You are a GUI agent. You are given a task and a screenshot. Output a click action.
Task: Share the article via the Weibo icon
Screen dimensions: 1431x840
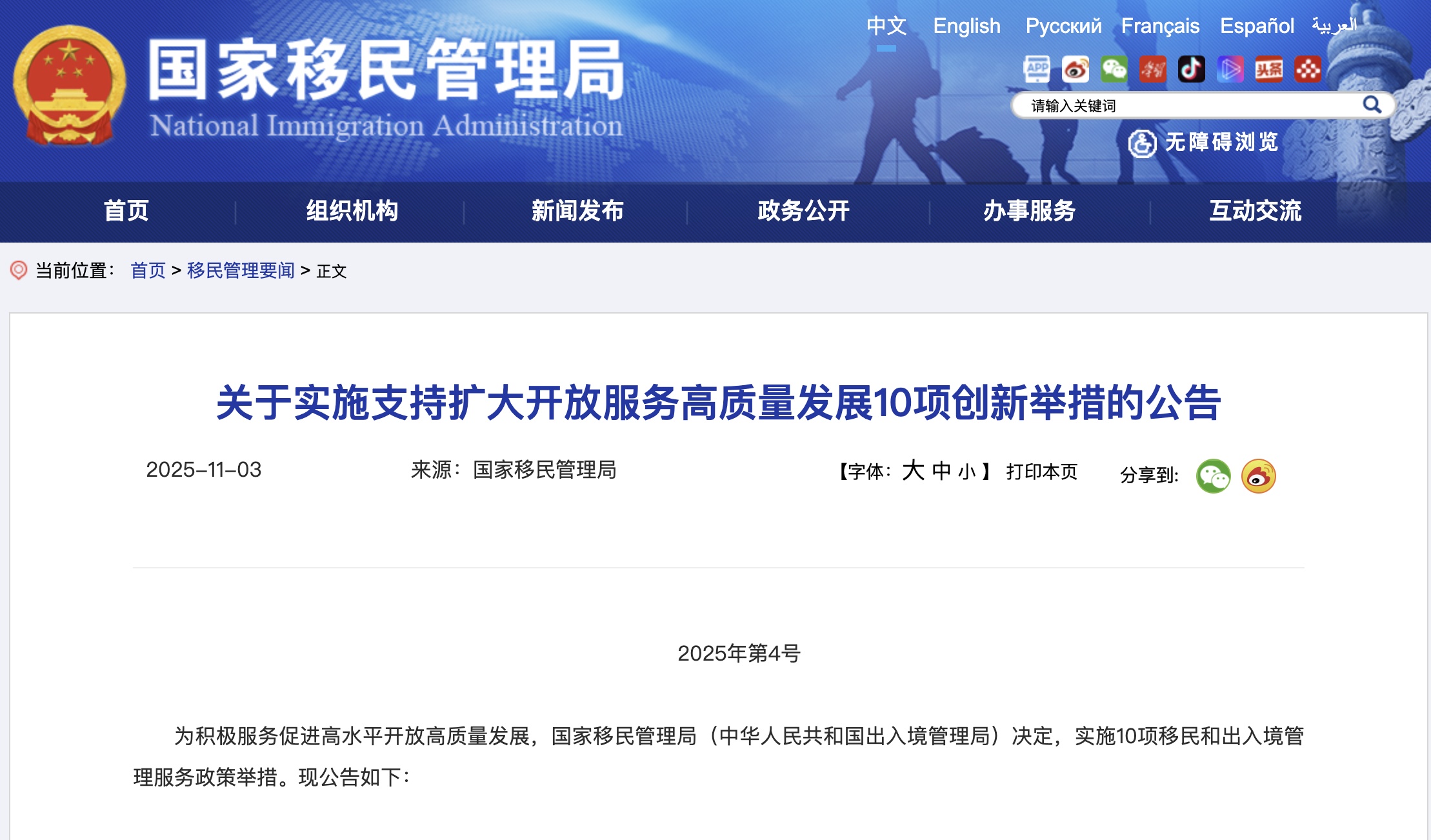pos(1258,477)
